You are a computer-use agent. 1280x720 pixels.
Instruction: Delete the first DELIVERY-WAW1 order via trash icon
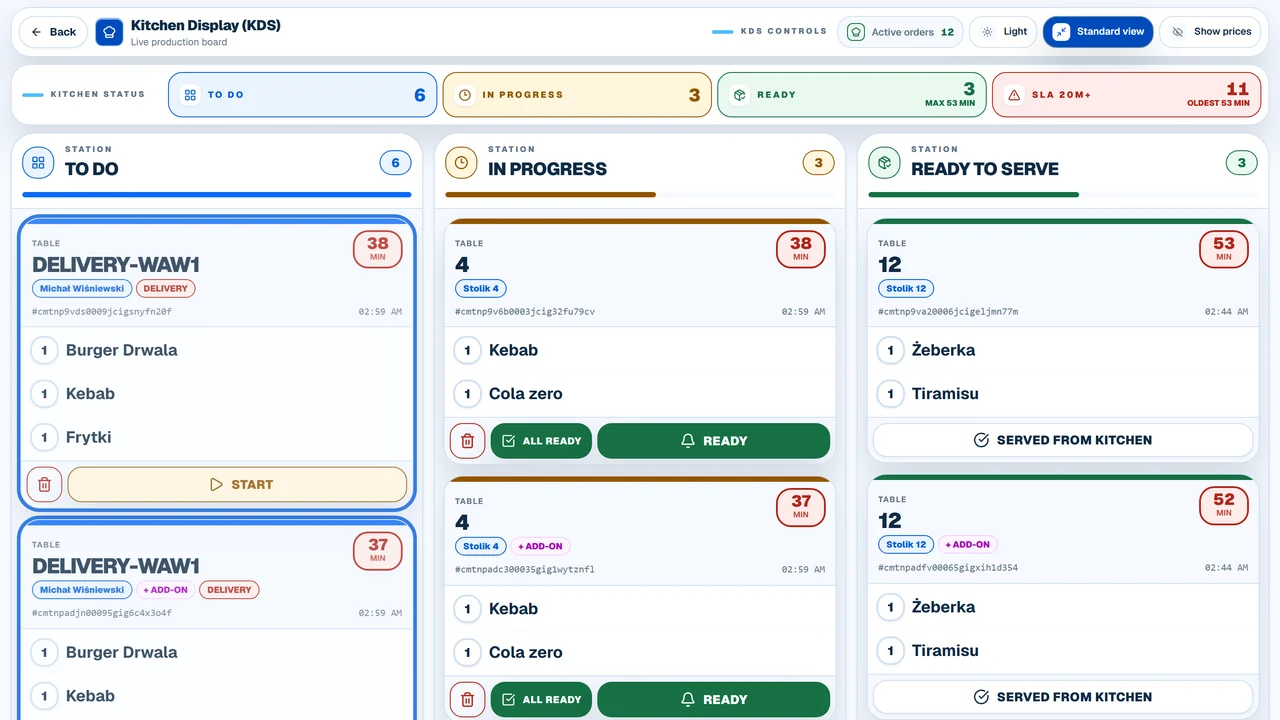pos(44,484)
